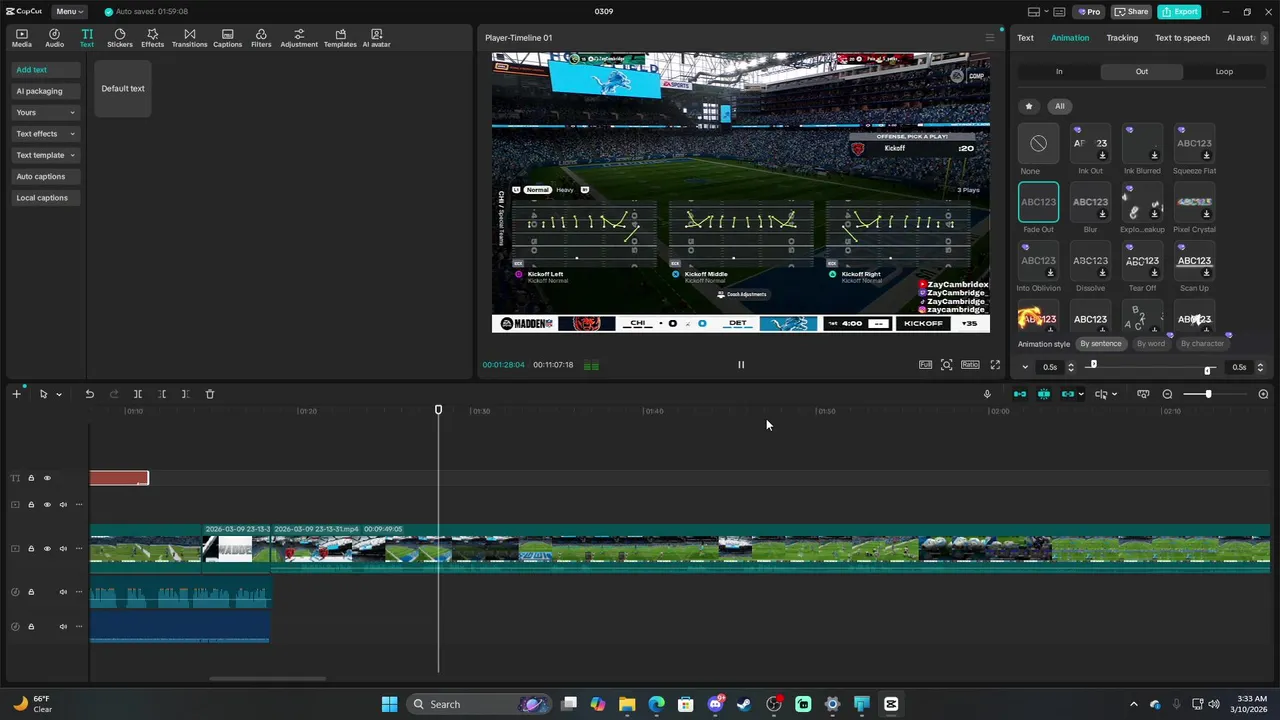Select the Blur out animation thumbnail
The width and height of the screenshot is (1280, 720).
tap(1090, 202)
